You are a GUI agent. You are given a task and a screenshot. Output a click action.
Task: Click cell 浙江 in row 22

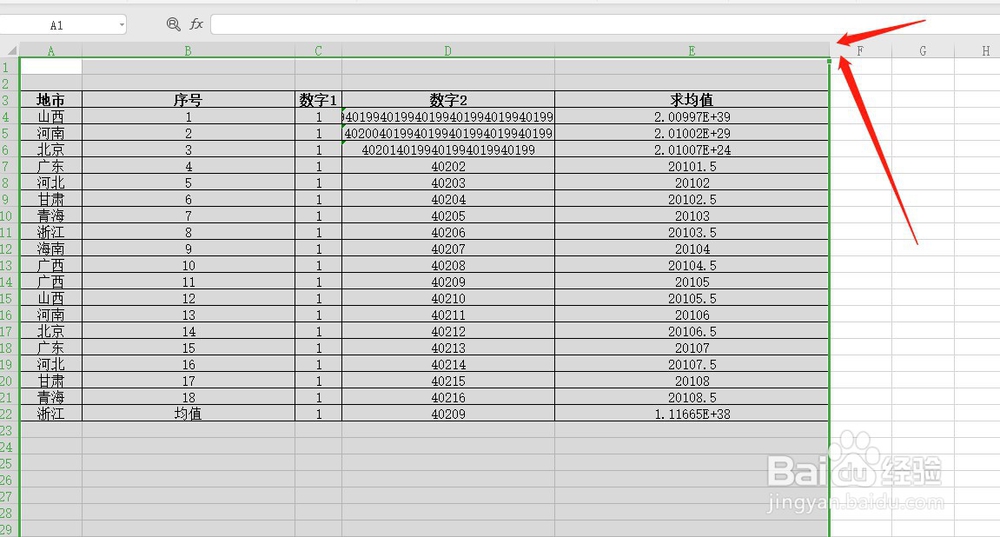point(51,414)
